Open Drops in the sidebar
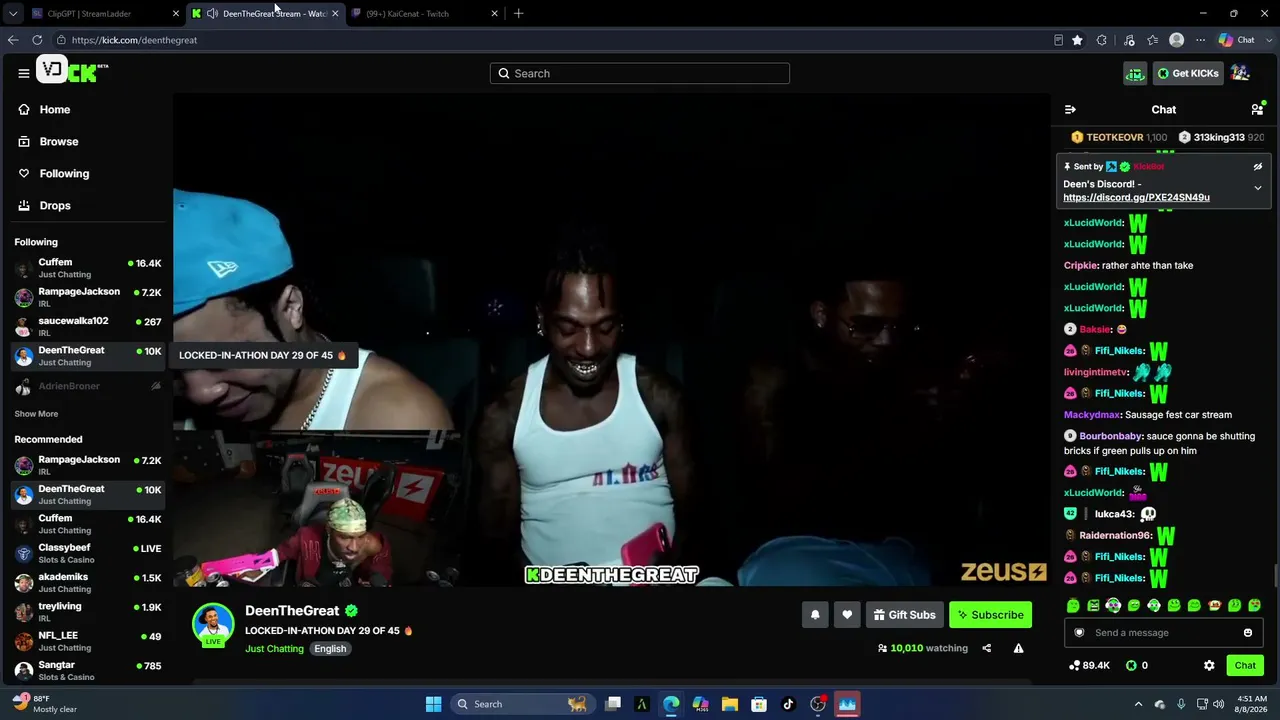This screenshot has height=720, width=1280. coord(55,205)
